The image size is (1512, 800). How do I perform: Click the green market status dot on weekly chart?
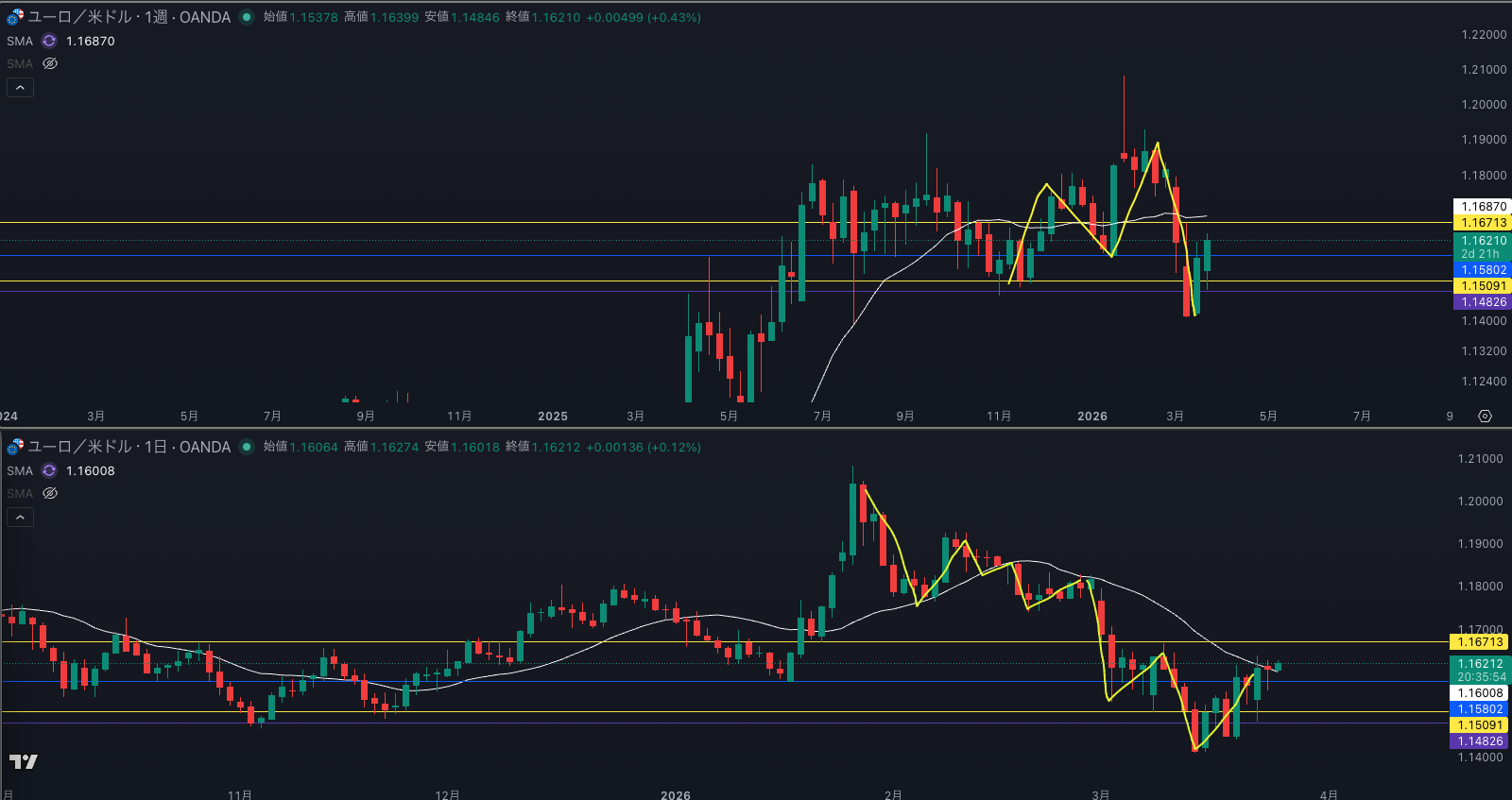(x=247, y=17)
